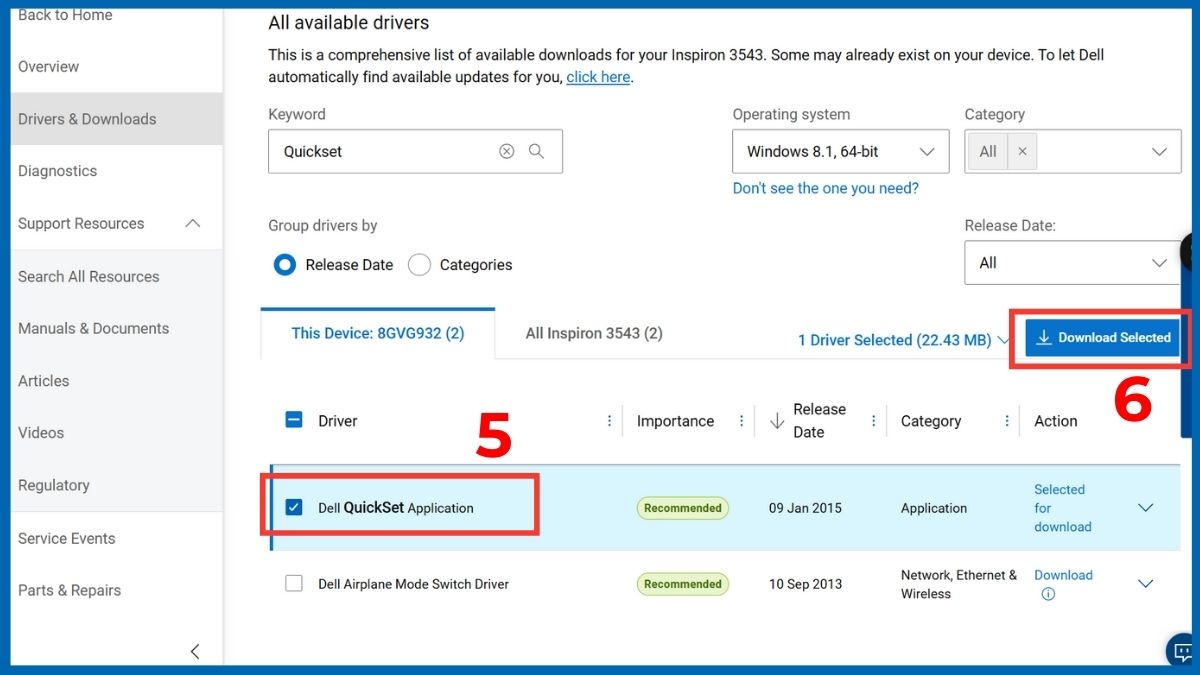Select Categories grouping radio button

coord(420,265)
